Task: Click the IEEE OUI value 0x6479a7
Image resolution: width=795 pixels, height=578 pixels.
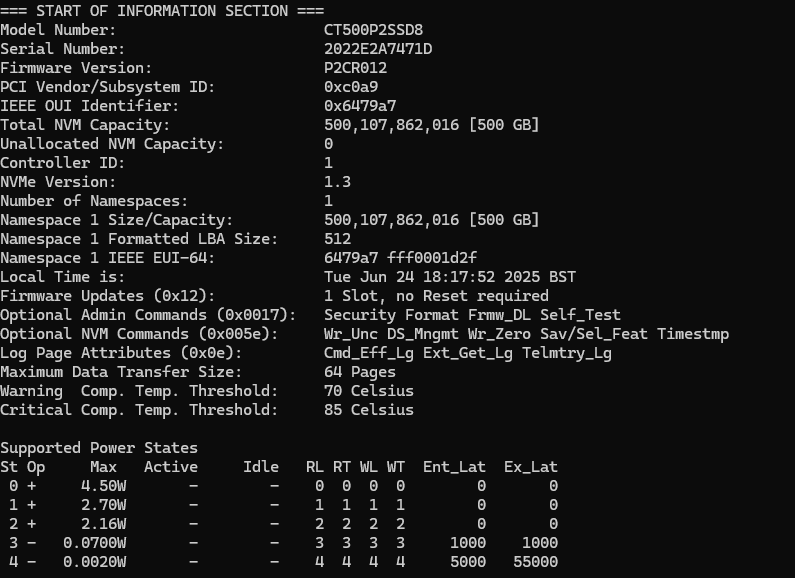Action: click(x=360, y=106)
